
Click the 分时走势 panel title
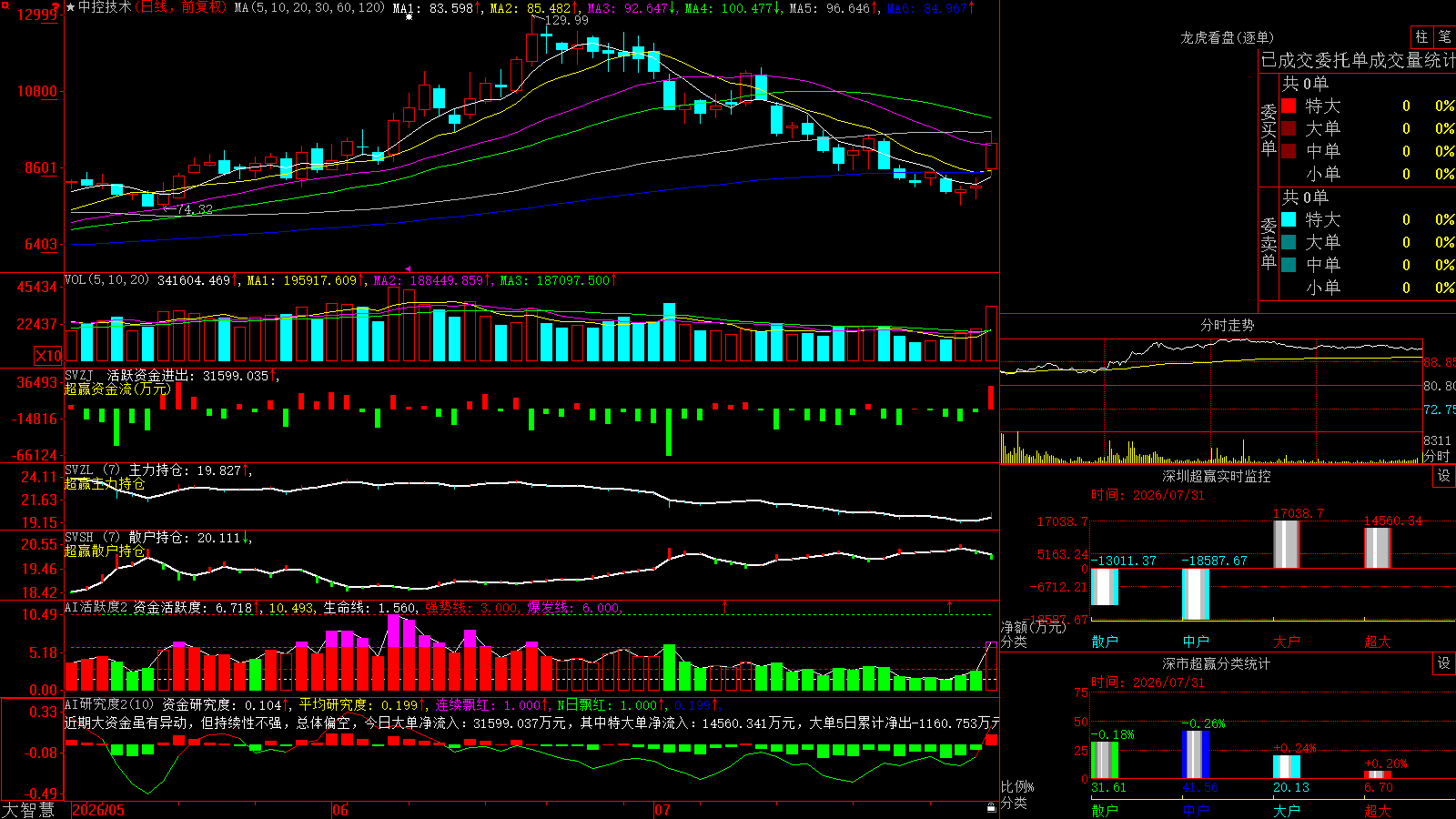pyautogui.click(x=1227, y=325)
